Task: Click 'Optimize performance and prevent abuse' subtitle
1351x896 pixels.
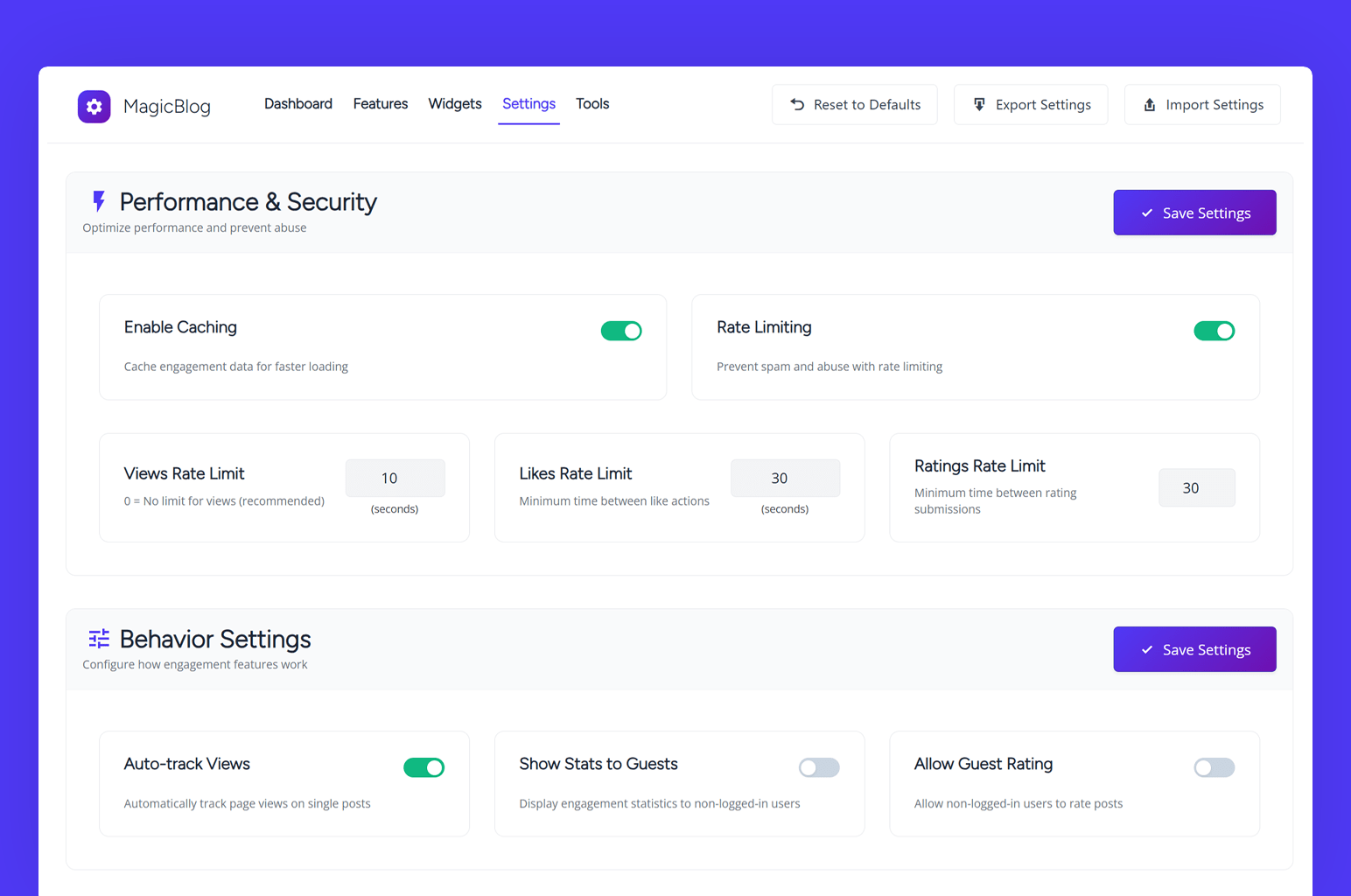Action: tap(194, 227)
